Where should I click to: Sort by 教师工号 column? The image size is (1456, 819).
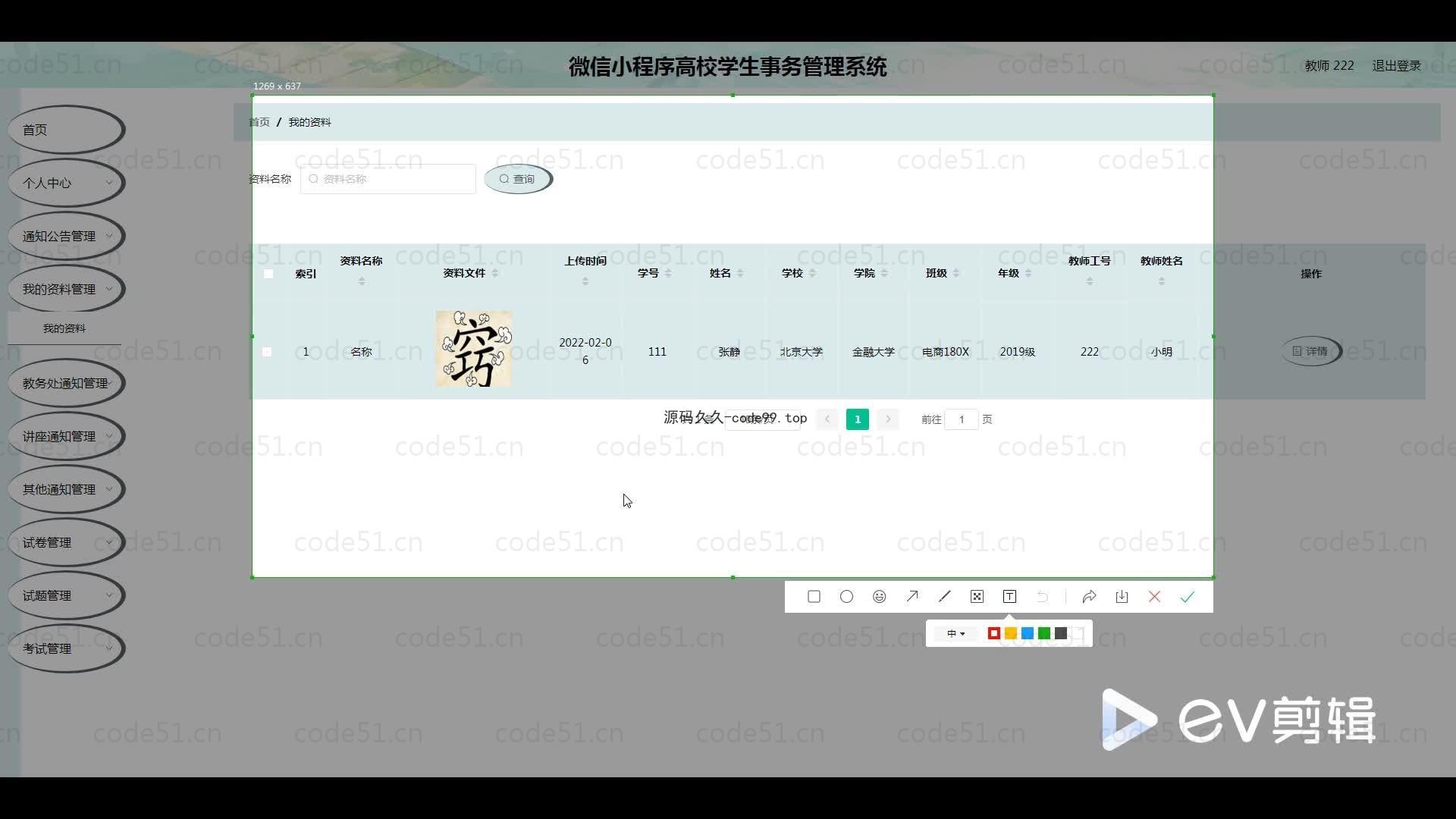coord(1089,281)
